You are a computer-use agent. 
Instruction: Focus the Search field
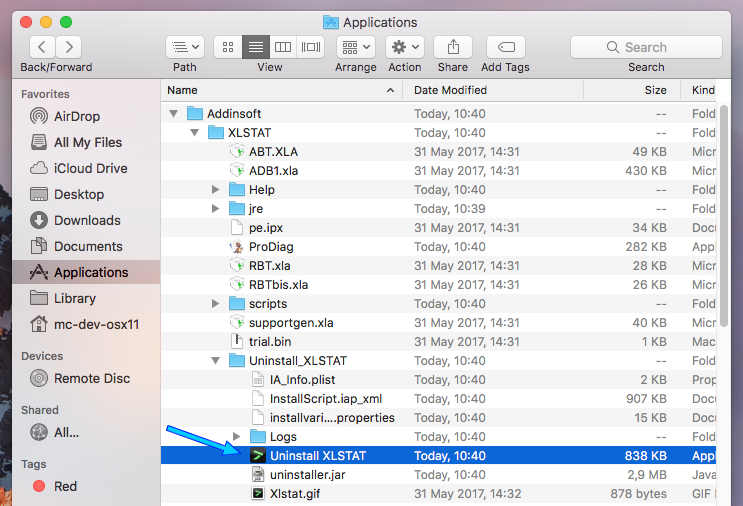pos(646,47)
